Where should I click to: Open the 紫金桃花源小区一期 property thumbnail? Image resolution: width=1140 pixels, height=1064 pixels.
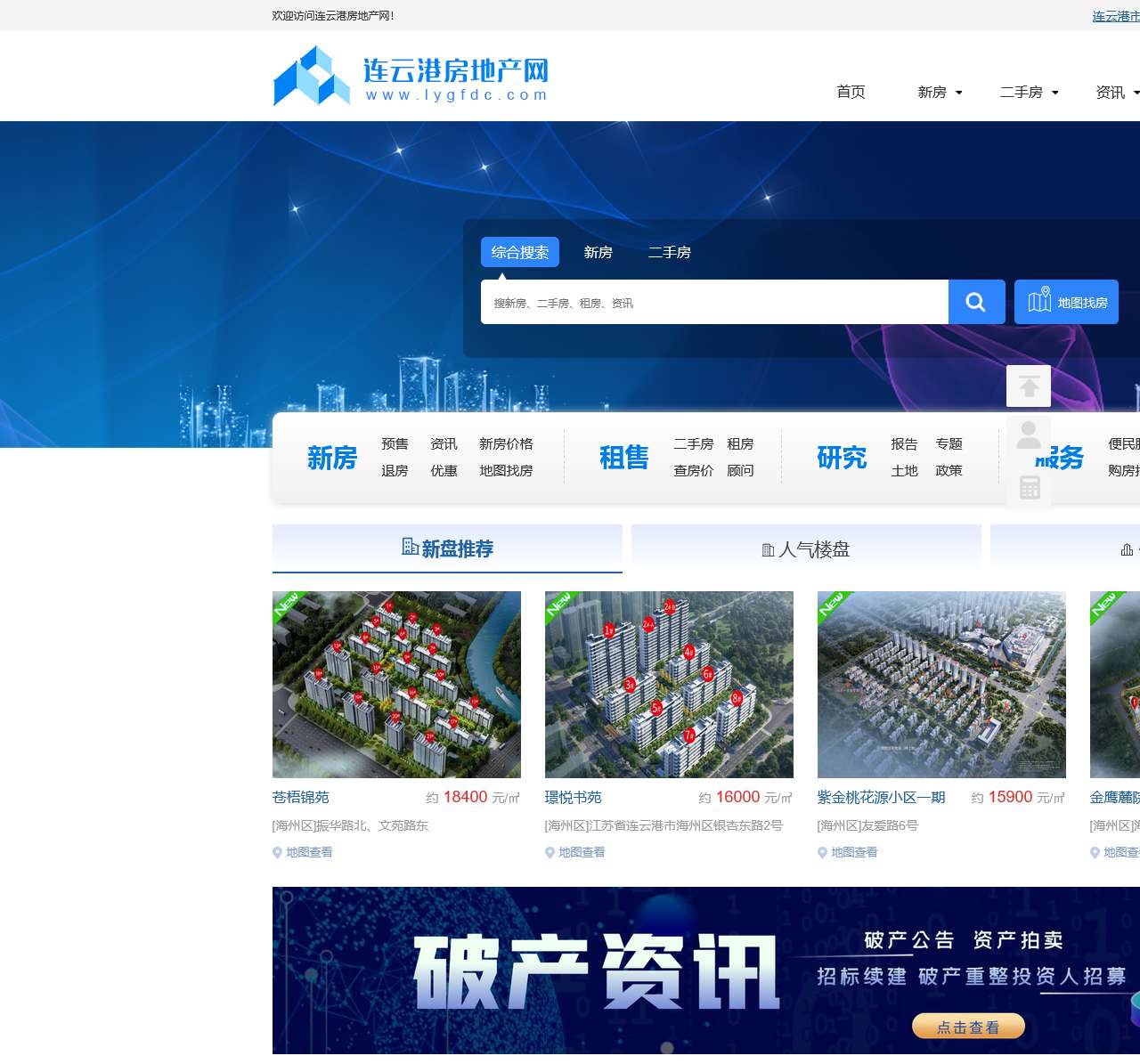[941, 685]
